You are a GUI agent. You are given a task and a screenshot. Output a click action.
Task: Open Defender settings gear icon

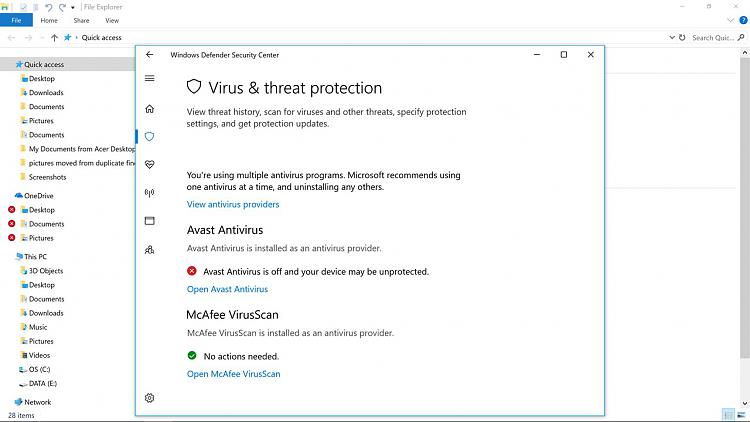coord(150,398)
